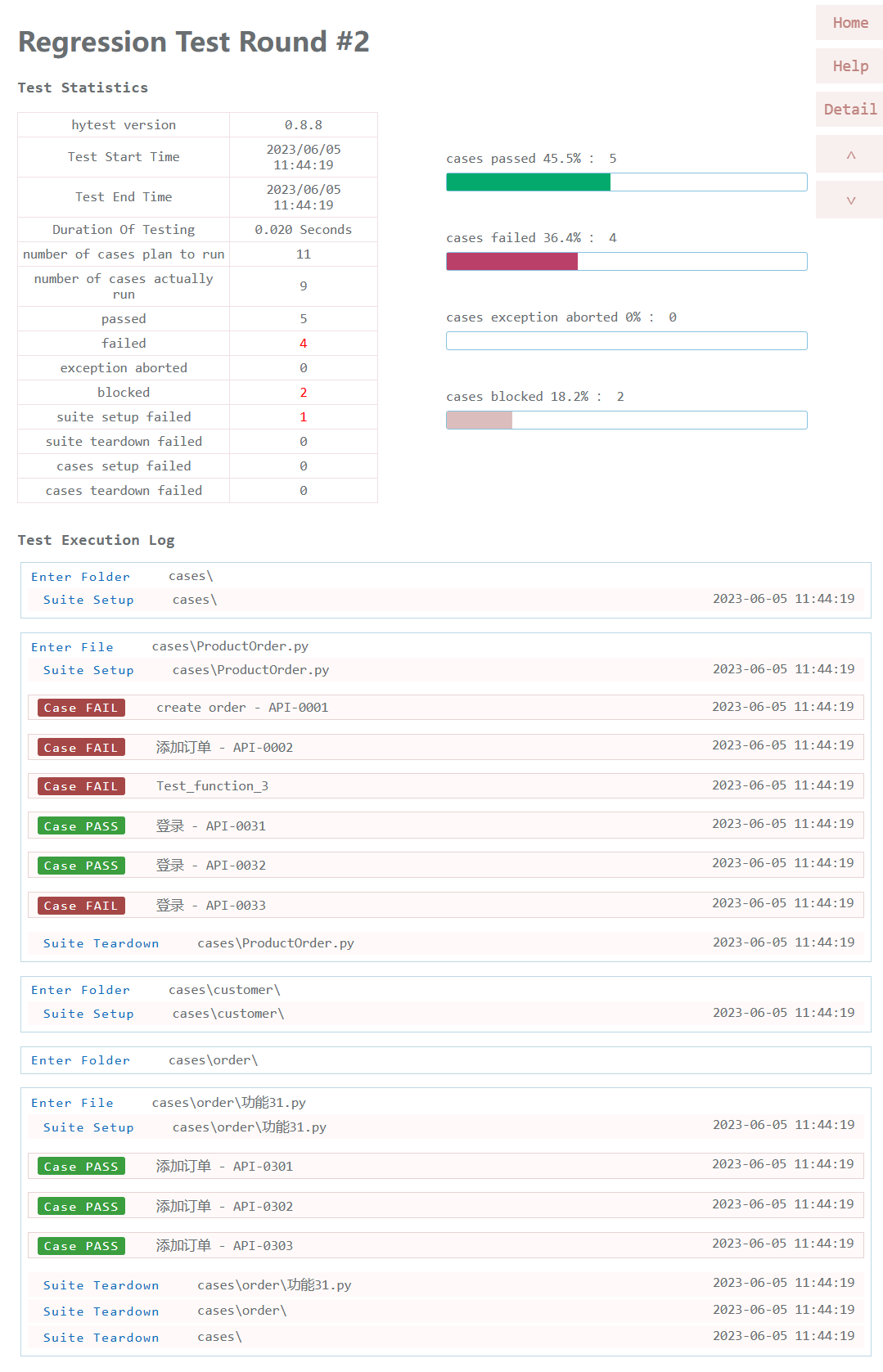Expand the passed case 登录 - API-0031

pyautogui.click(x=446, y=826)
